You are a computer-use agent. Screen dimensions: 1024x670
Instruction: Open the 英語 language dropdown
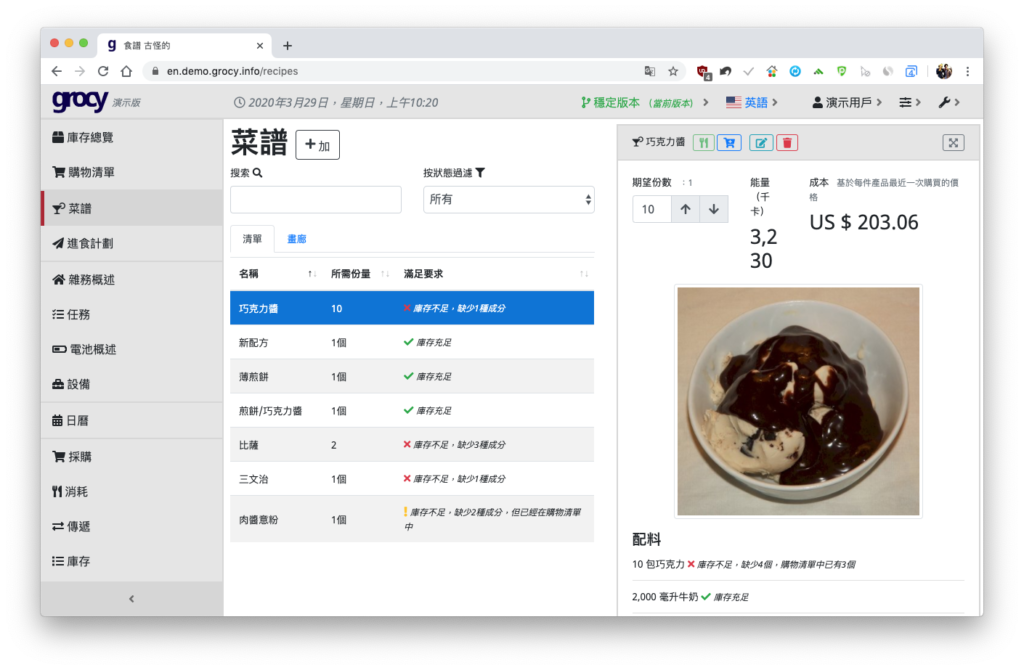point(752,103)
